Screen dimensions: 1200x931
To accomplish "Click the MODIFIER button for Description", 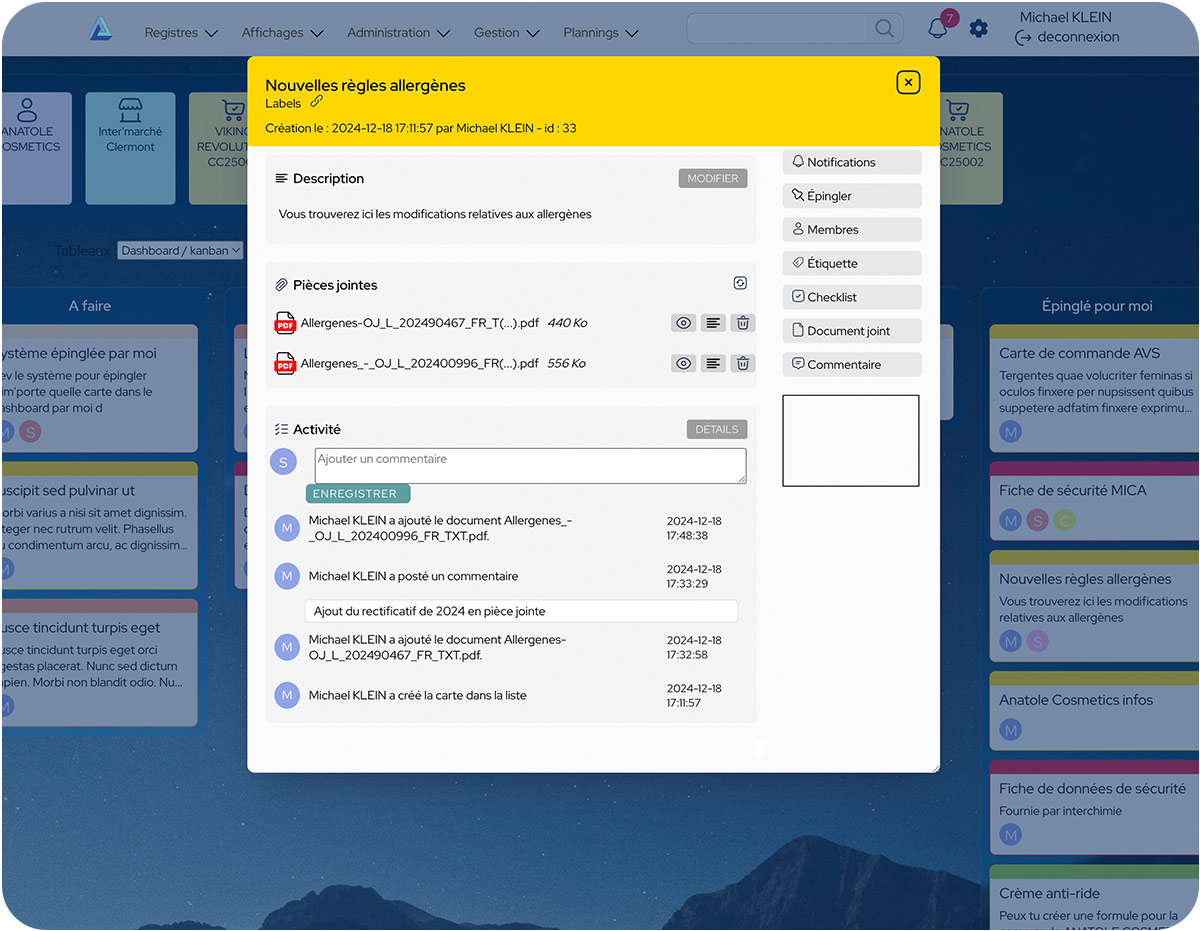I will 712,179.
